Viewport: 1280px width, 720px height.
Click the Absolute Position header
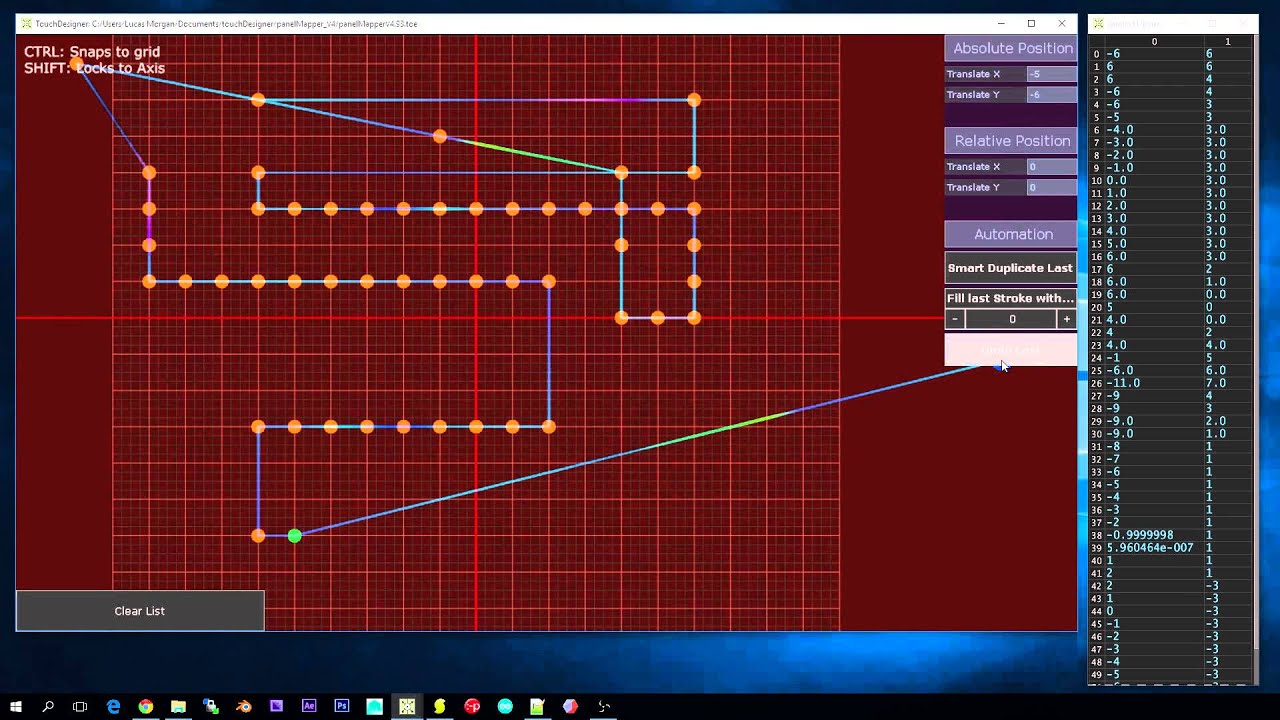coord(1011,48)
